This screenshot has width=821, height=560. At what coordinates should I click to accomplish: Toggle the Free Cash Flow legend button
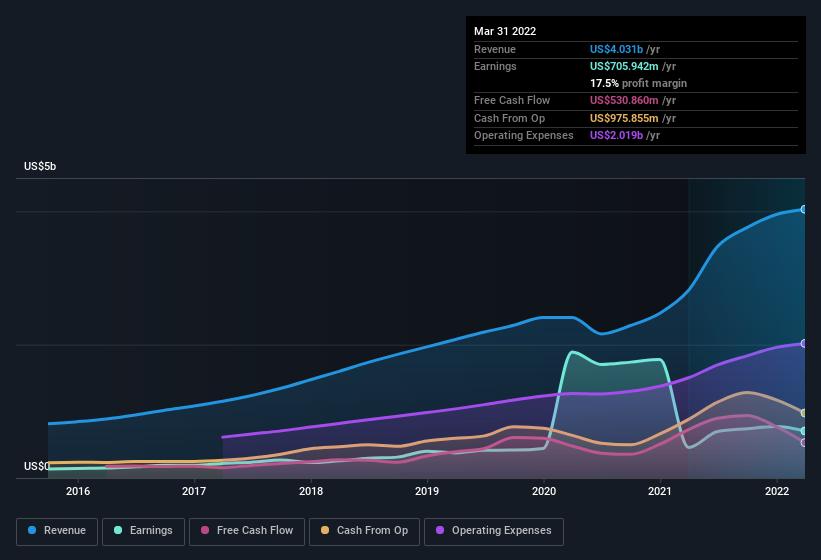click(247, 532)
